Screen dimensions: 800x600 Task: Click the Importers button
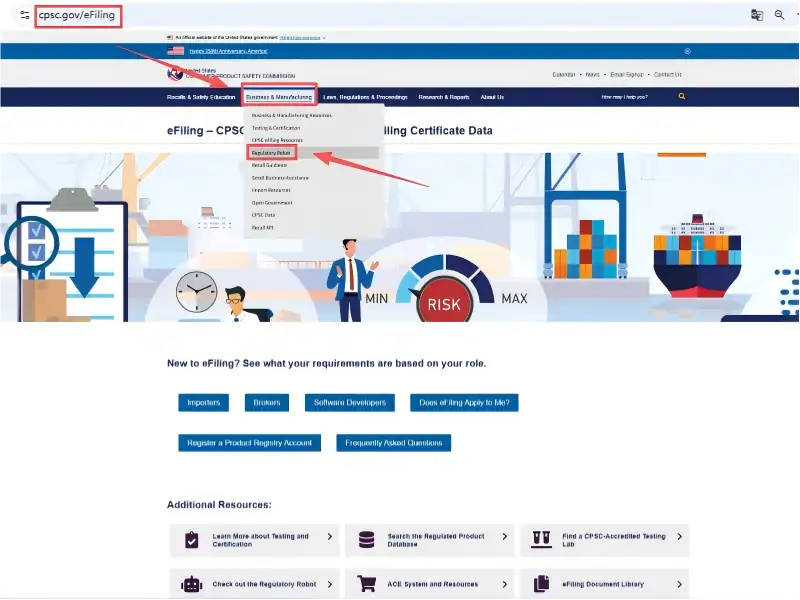(204, 403)
